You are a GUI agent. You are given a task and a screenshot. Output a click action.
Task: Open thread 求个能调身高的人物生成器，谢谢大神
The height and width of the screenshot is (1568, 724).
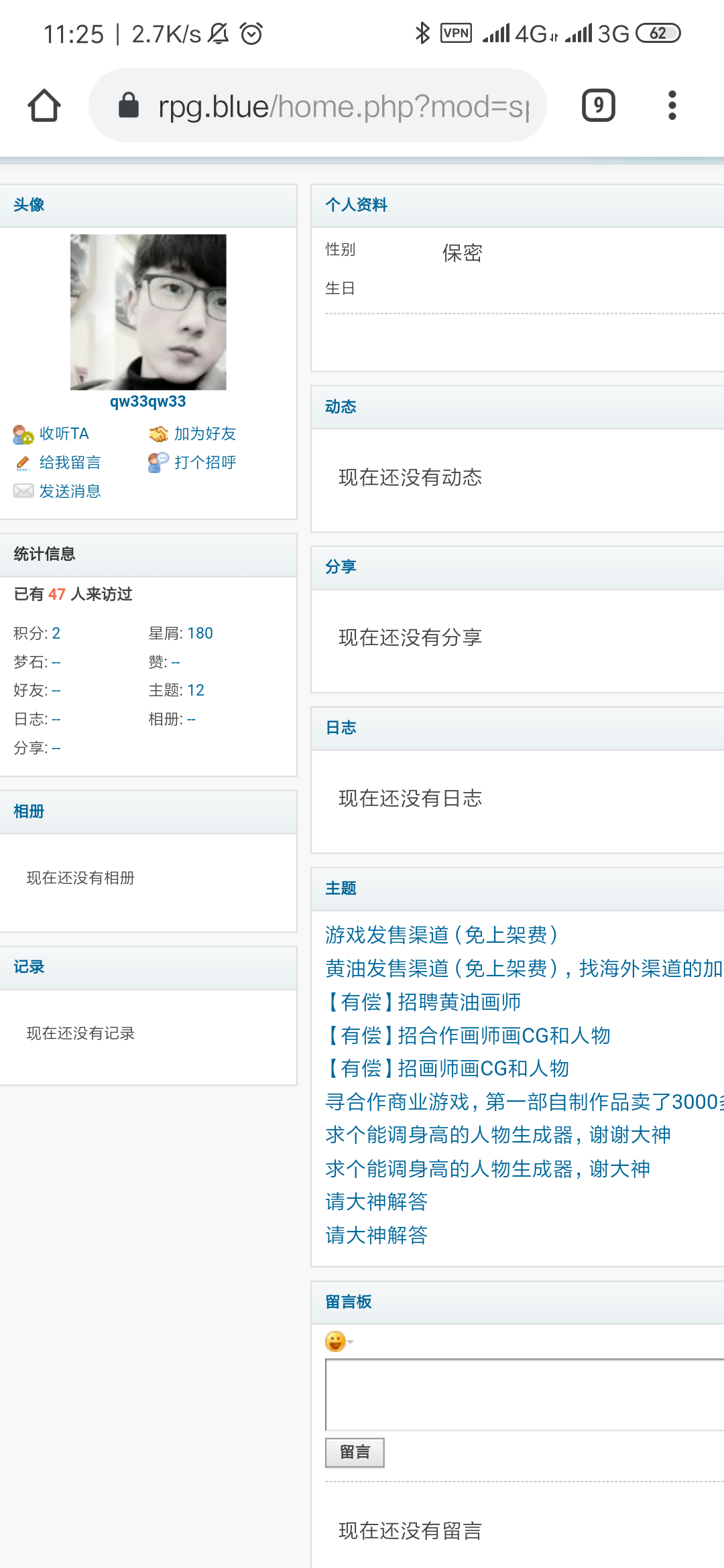[x=498, y=1134]
